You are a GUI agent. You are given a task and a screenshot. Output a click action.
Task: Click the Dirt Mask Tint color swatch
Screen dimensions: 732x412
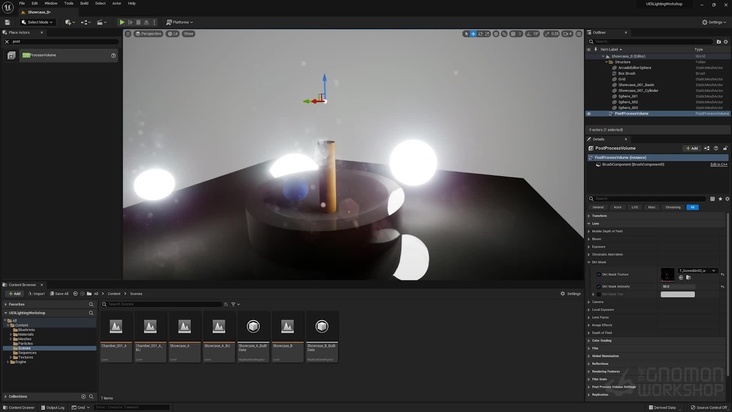pos(677,294)
